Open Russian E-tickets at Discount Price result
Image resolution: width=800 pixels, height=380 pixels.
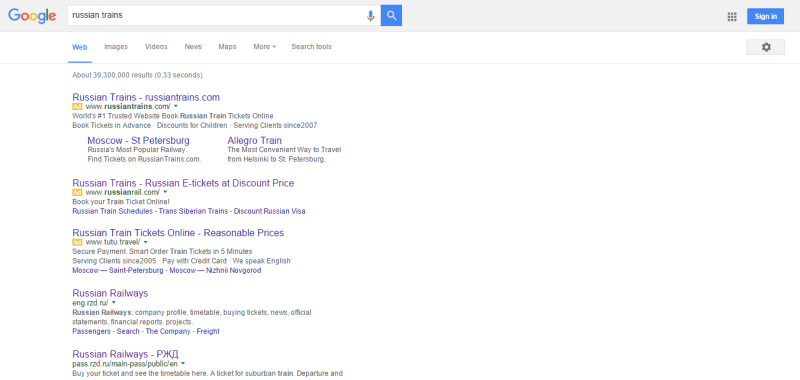(183, 183)
